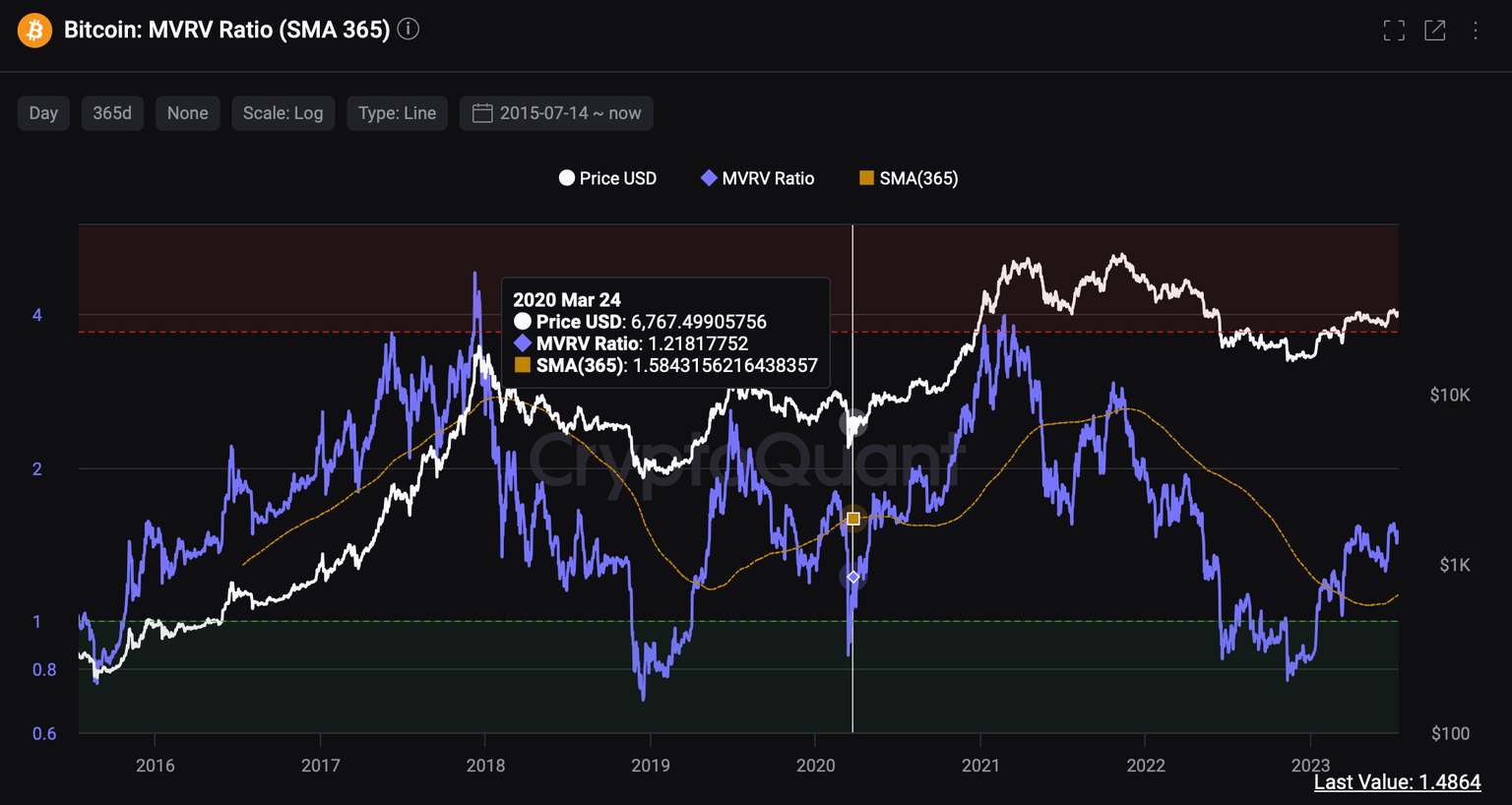Click the Last Value: 1.4864 link
Image resolution: width=1512 pixels, height=805 pixels.
click(x=1397, y=781)
